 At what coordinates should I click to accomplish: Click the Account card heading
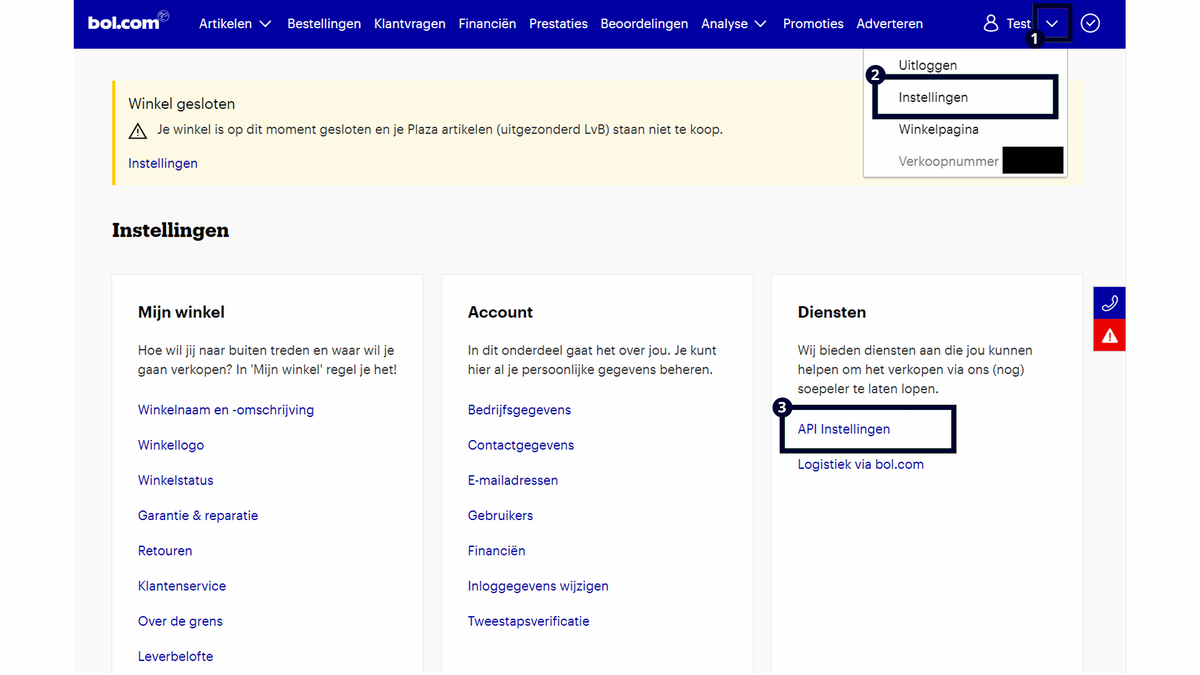tap(500, 312)
